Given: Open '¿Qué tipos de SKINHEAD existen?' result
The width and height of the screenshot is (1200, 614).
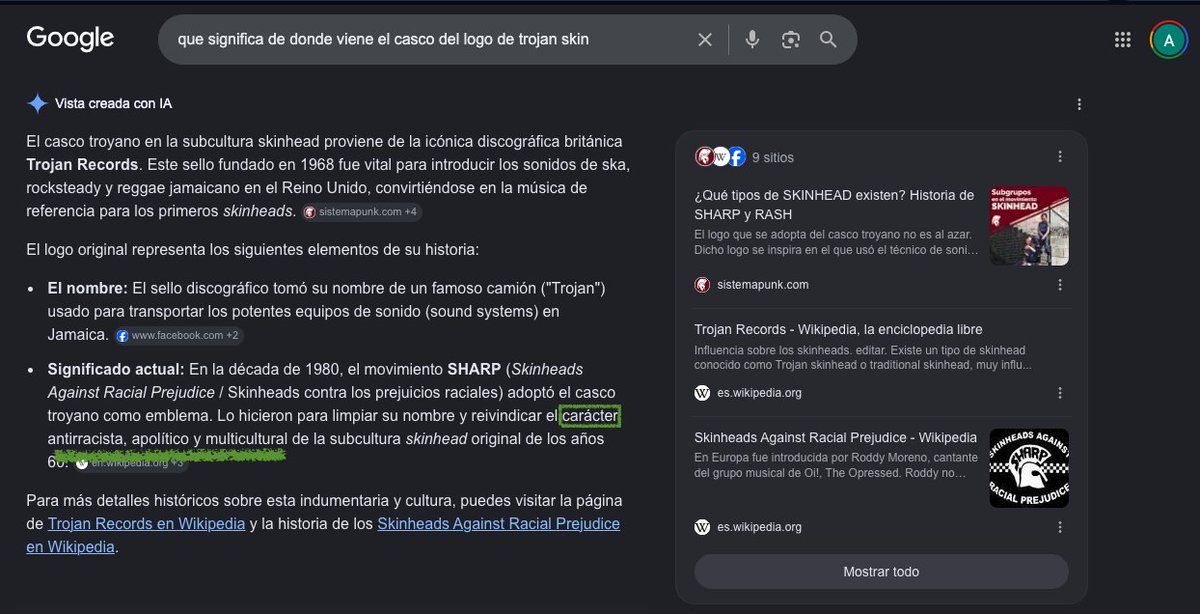Looking at the screenshot, I should 834,204.
